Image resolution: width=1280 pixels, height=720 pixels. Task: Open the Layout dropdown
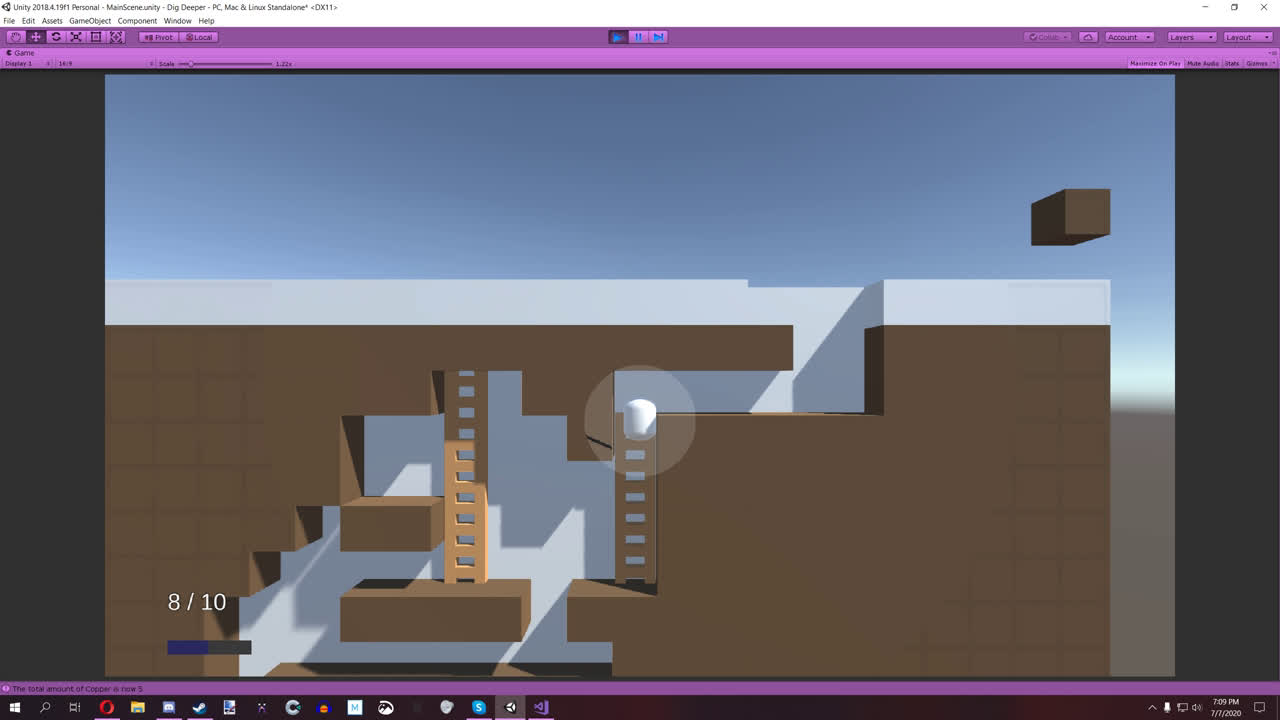1247,37
